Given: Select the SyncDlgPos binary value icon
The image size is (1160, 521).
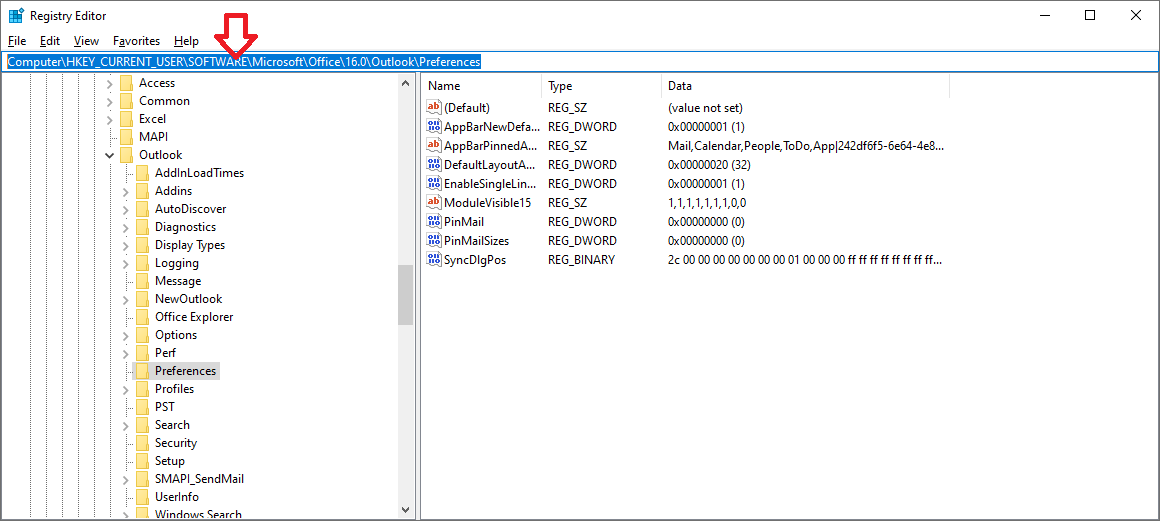Looking at the screenshot, I should 434,260.
